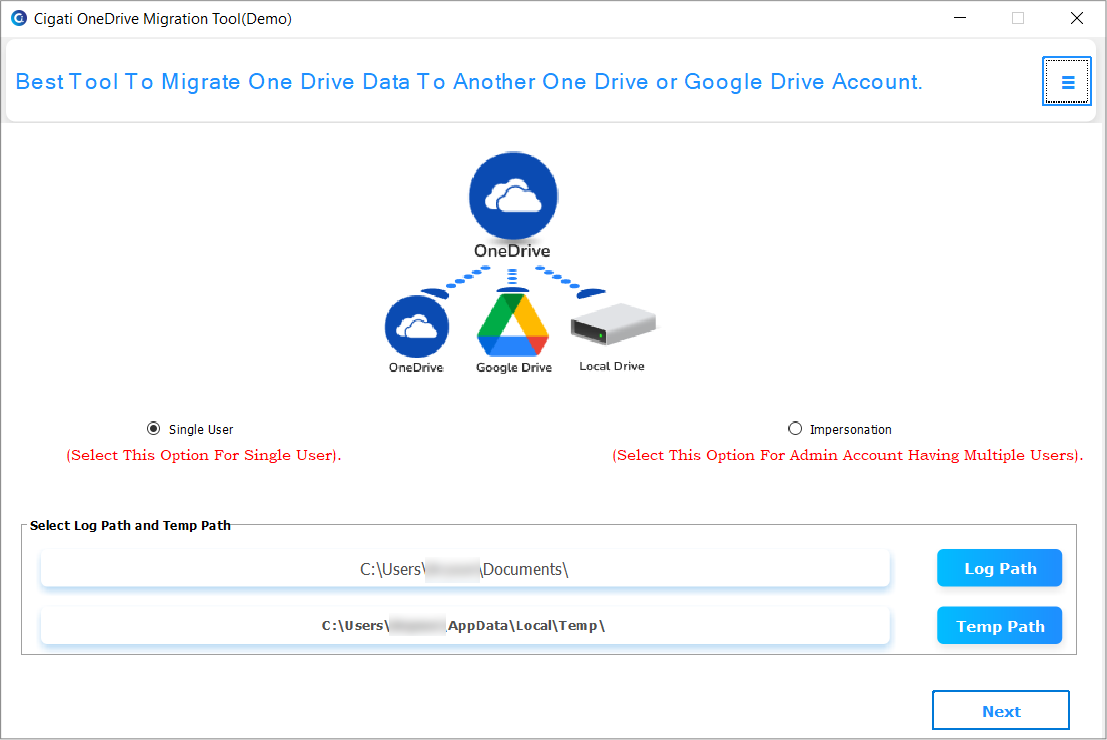Image resolution: width=1107 pixels, height=740 pixels.
Task: Close the Cigati OneDrive Migration Tool window
Action: pyautogui.click(x=1076, y=18)
